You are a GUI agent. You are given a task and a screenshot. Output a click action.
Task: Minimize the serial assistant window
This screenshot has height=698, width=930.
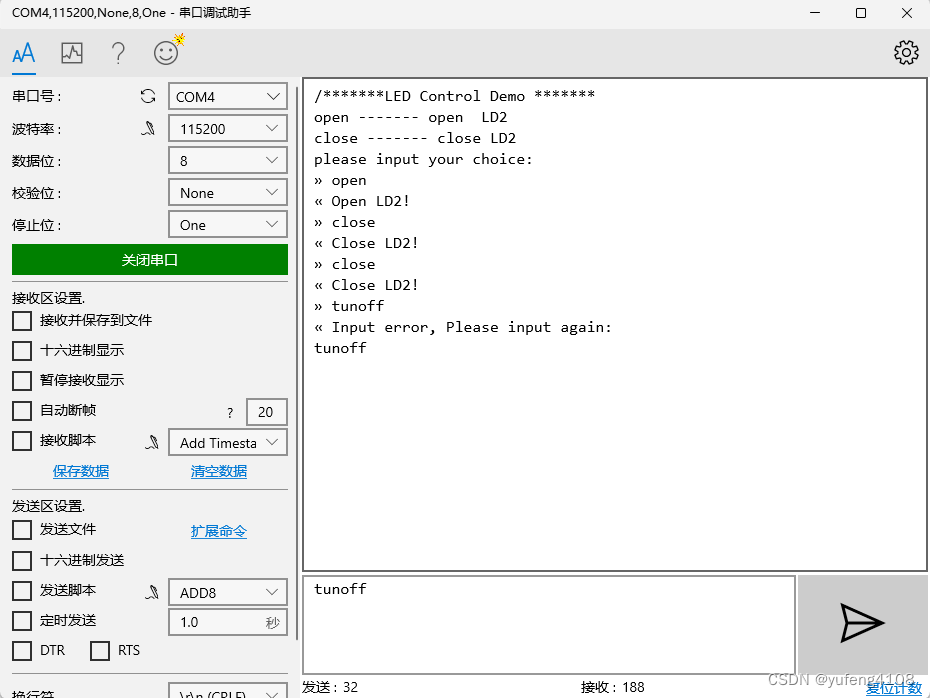tap(816, 13)
